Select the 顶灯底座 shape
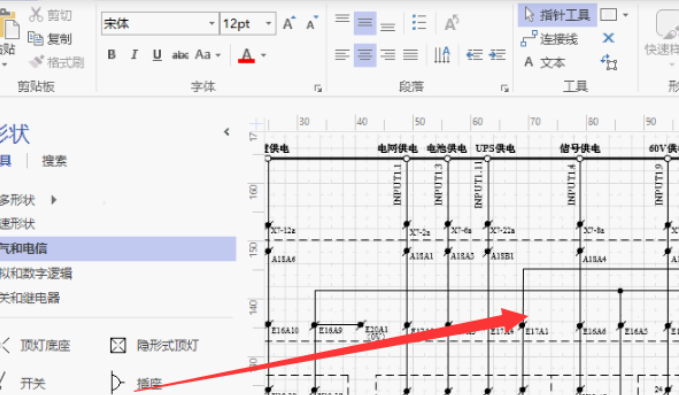 point(36,346)
